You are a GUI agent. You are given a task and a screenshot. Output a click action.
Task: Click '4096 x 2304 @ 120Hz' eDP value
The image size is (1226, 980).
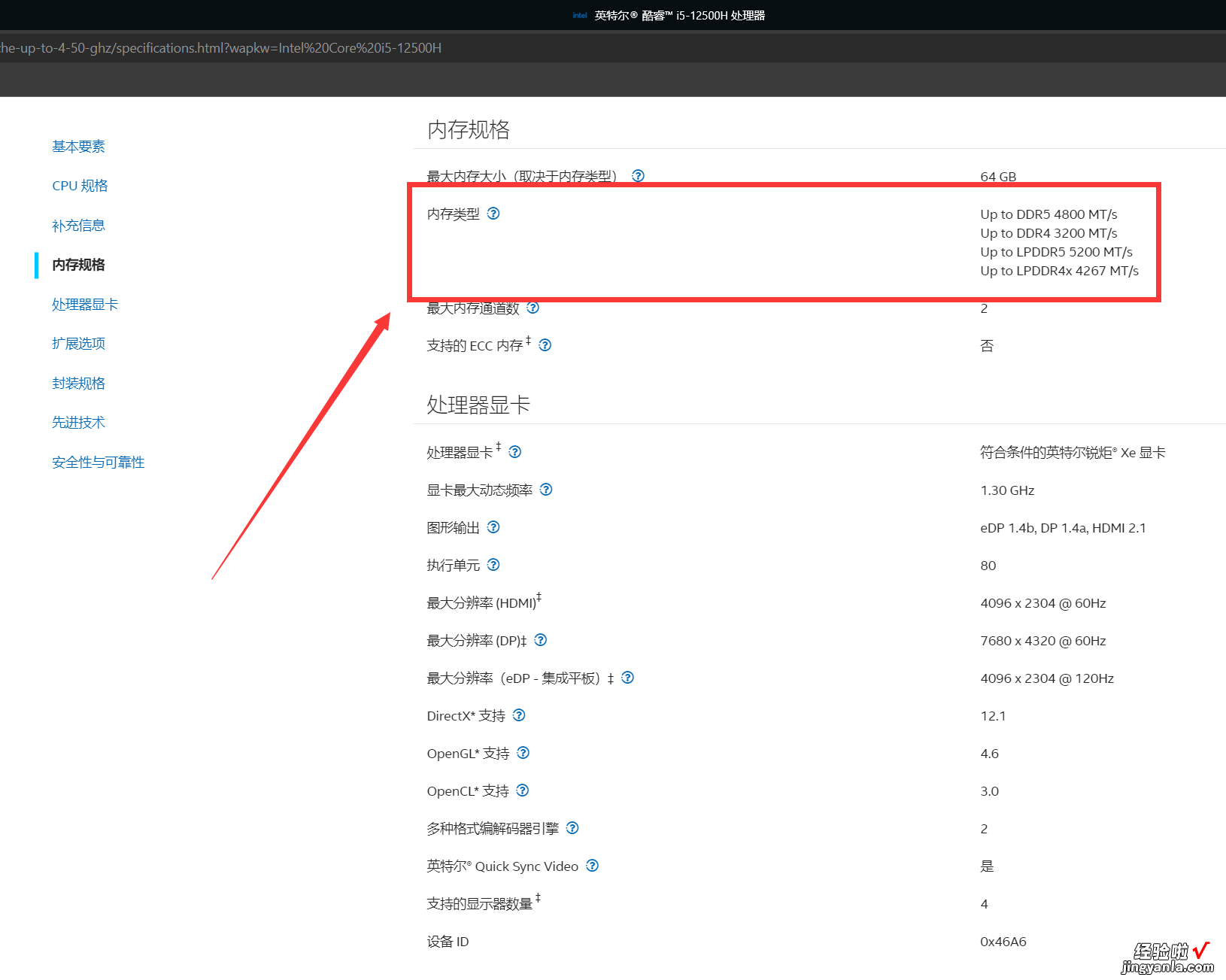(x=1047, y=678)
